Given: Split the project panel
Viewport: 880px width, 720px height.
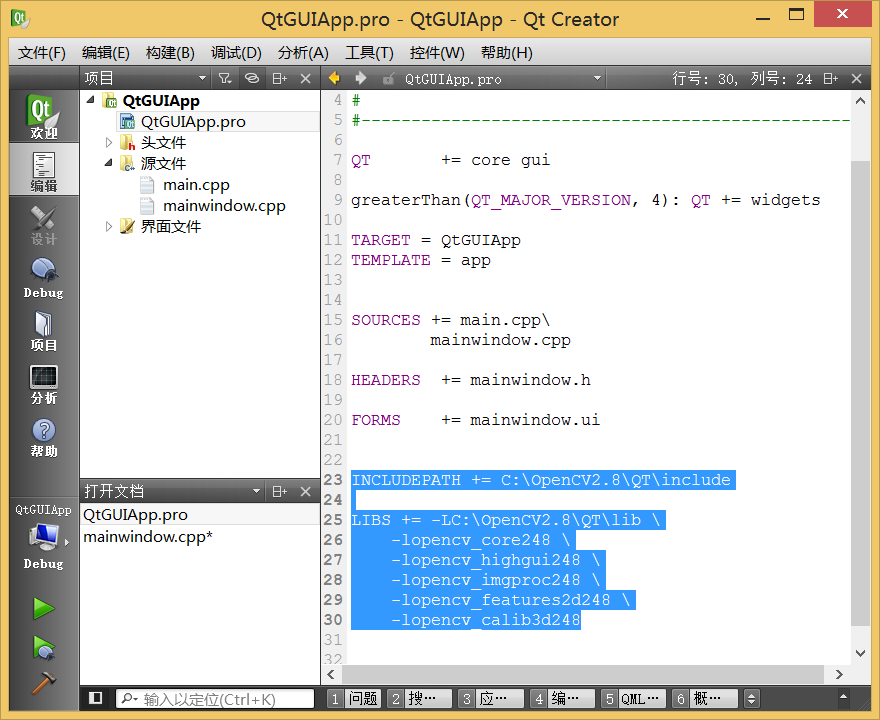Looking at the screenshot, I should [x=279, y=79].
